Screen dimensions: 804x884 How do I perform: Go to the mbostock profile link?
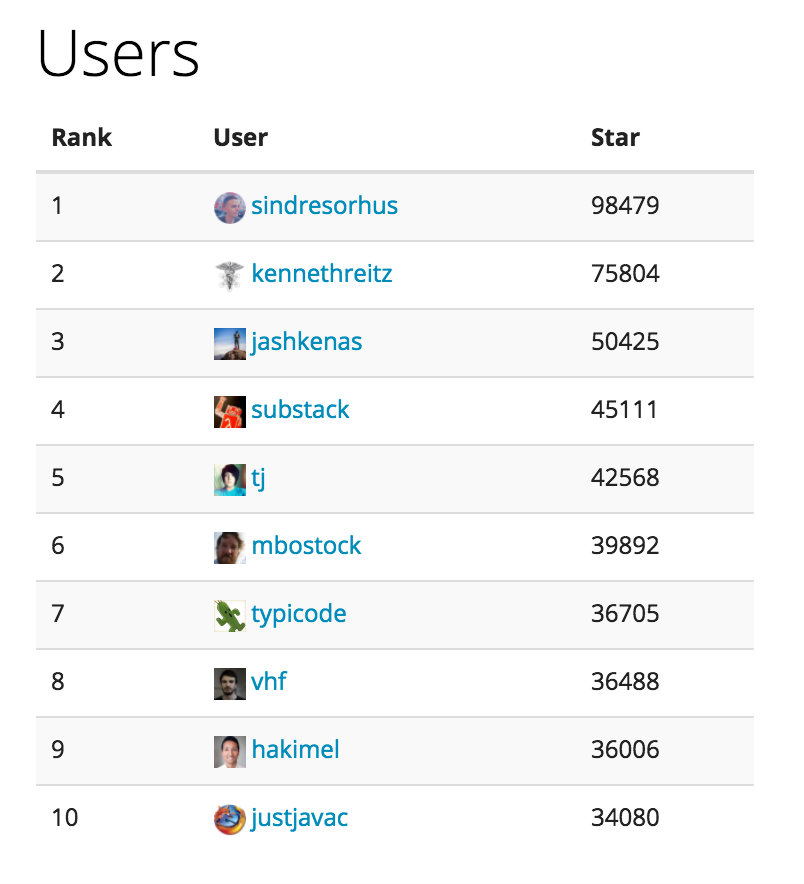click(306, 546)
